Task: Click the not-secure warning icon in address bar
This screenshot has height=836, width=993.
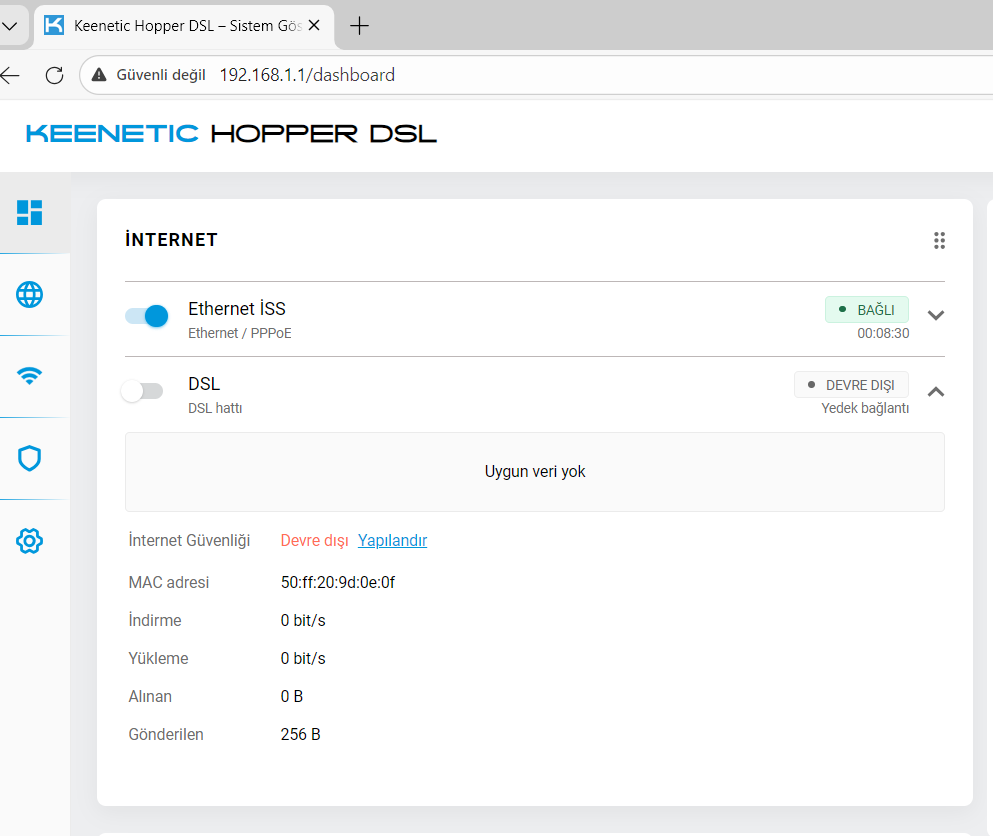Action: pyautogui.click(x=99, y=75)
